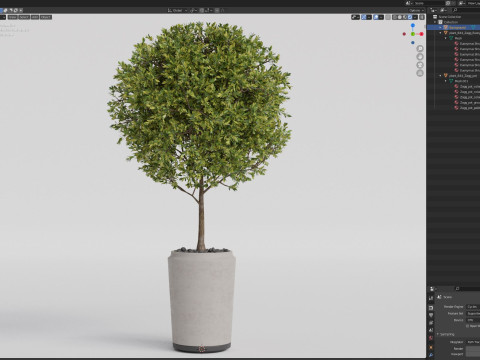
Task: Toggle perspective/orthographic grid button
Action: point(420,73)
